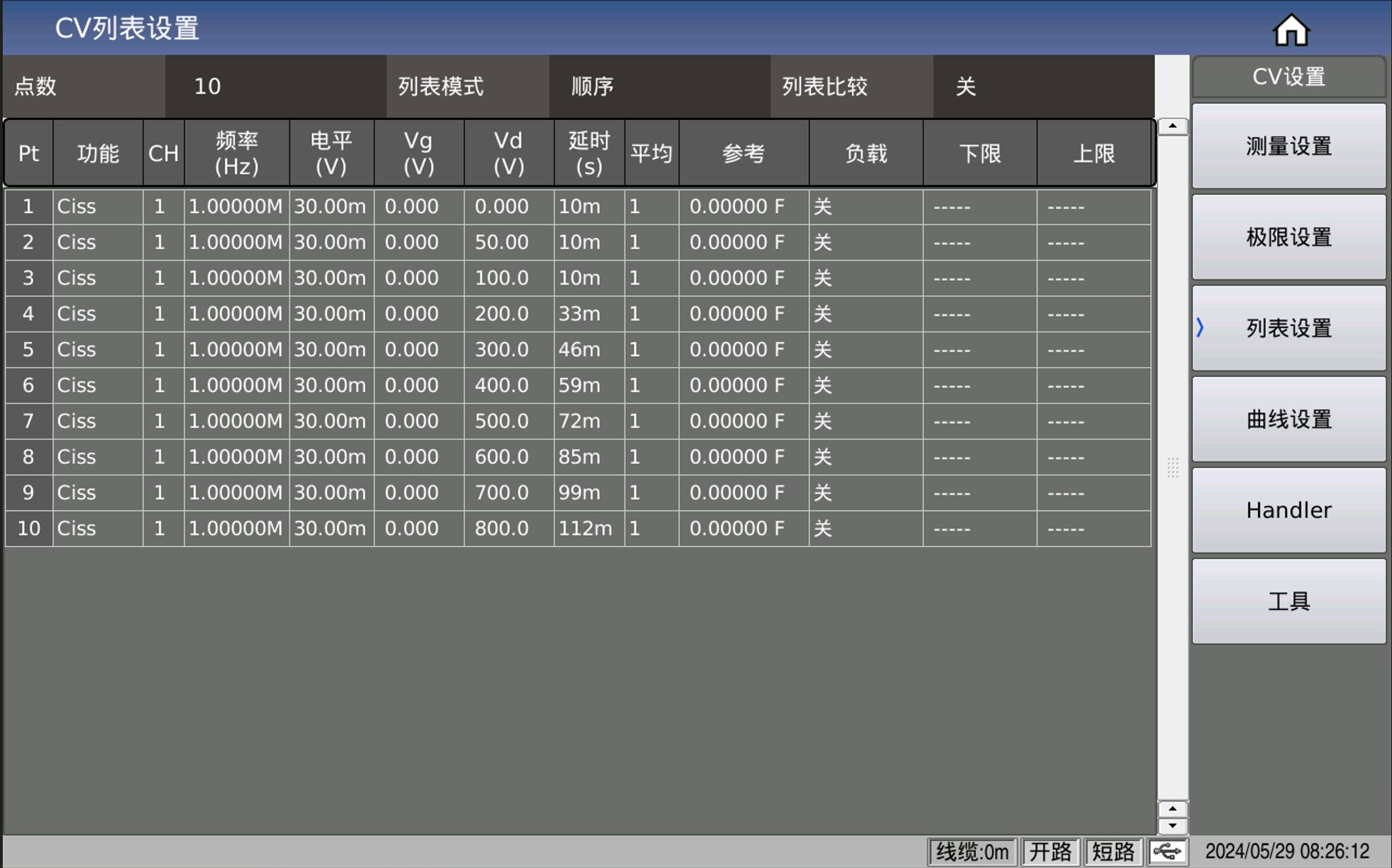Switch to the CV设置 section header
The height and width of the screenshot is (868, 1392).
tap(1288, 76)
